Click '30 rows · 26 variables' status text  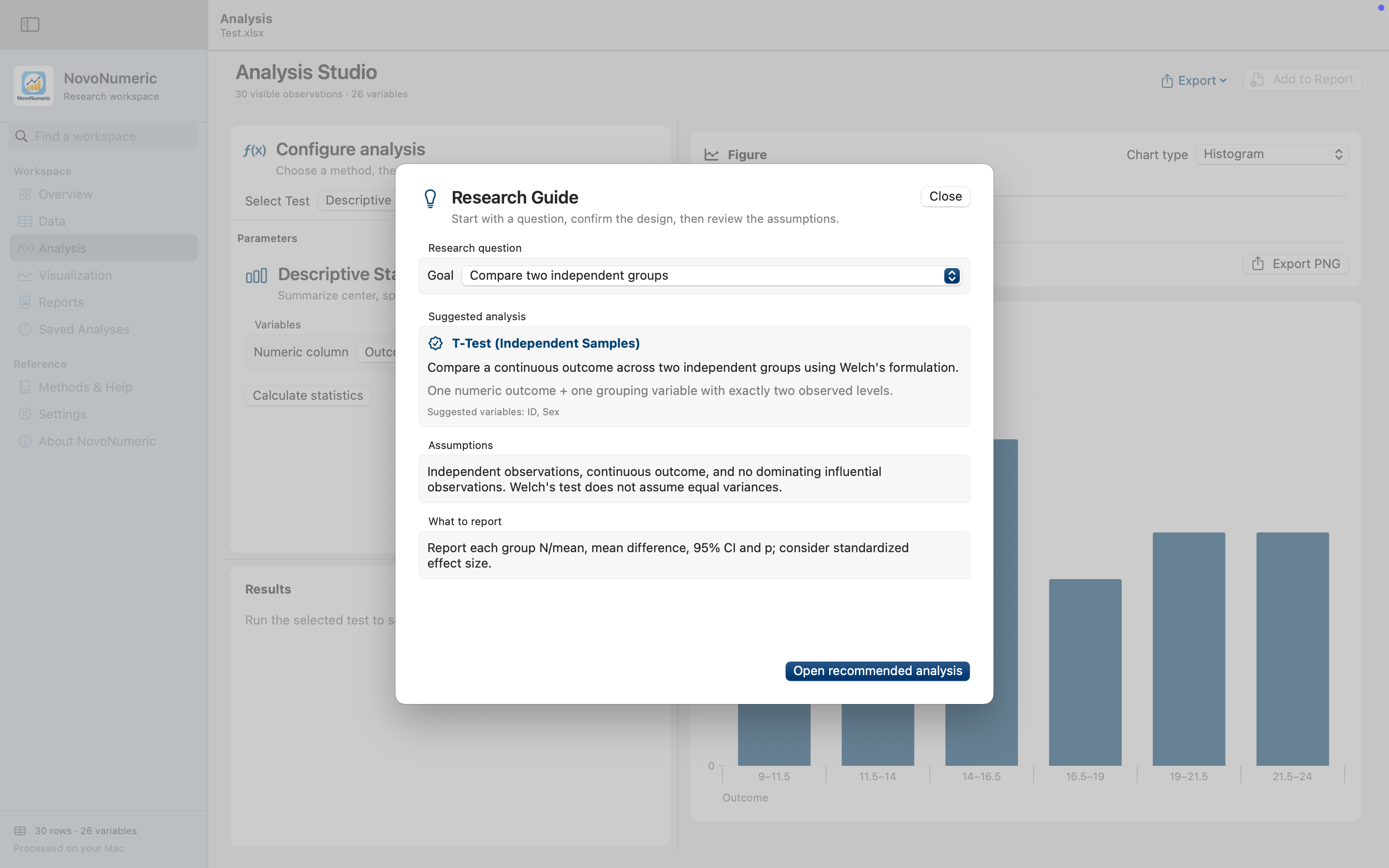85,831
